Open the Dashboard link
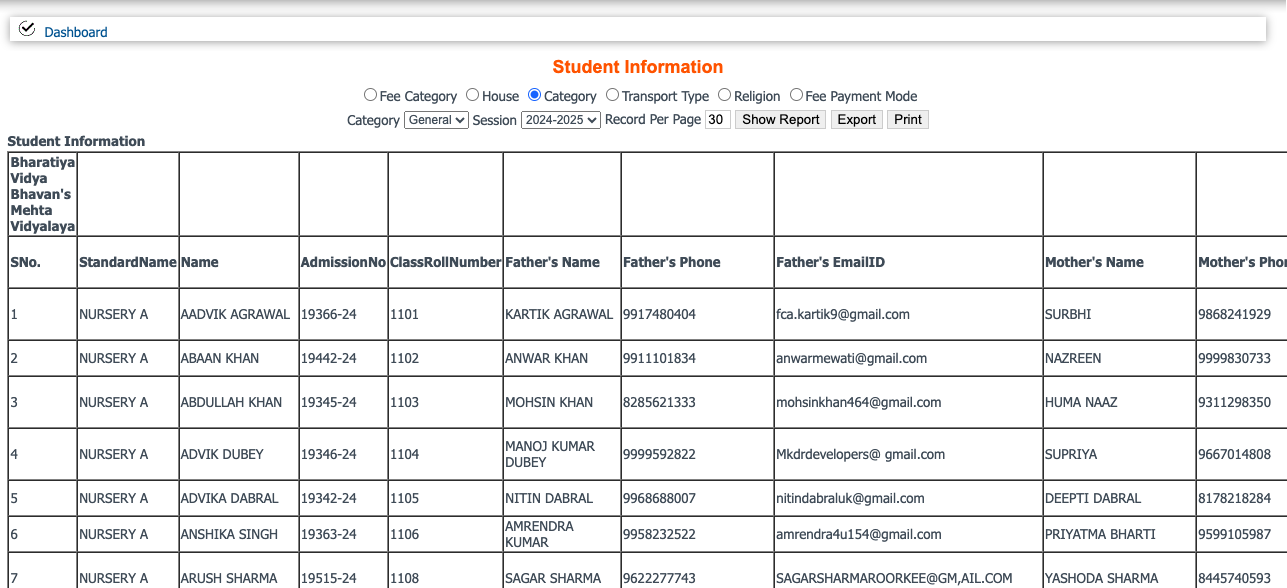This screenshot has height=588, width=1287. click(x=76, y=32)
